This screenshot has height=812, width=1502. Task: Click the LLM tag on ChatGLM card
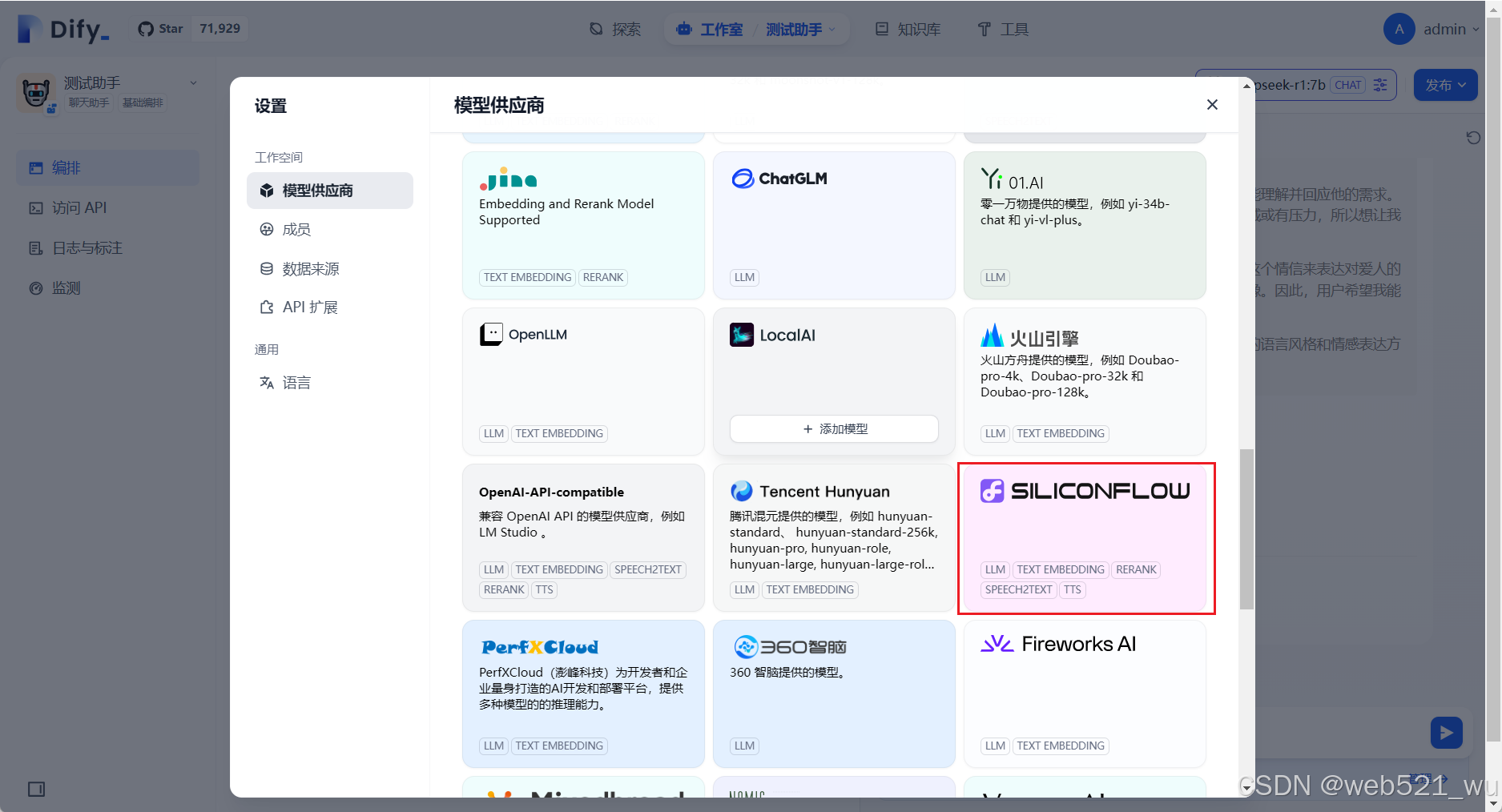[x=744, y=277]
